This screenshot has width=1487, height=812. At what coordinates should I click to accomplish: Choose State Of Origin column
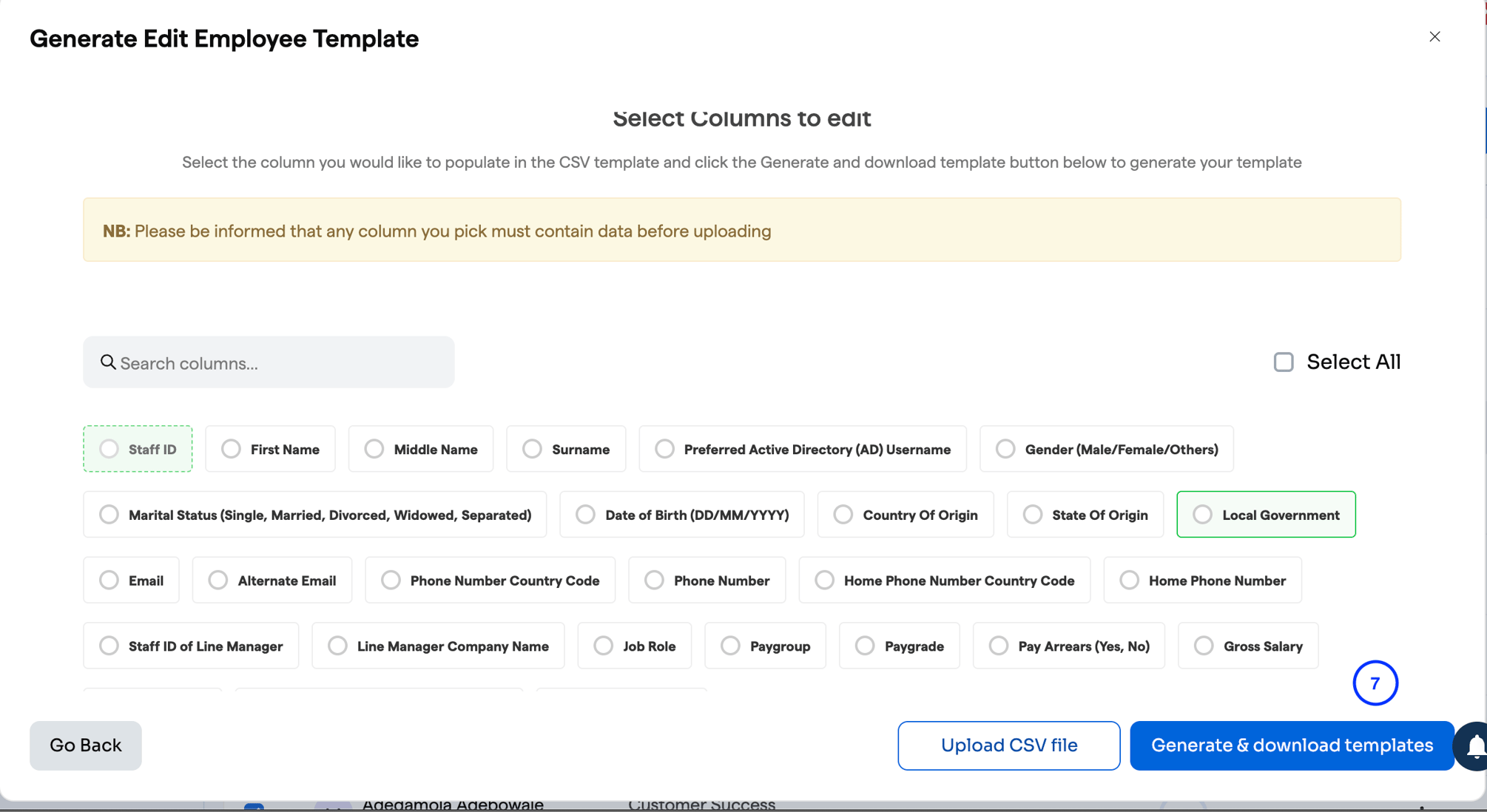click(x=1085, y=515)
